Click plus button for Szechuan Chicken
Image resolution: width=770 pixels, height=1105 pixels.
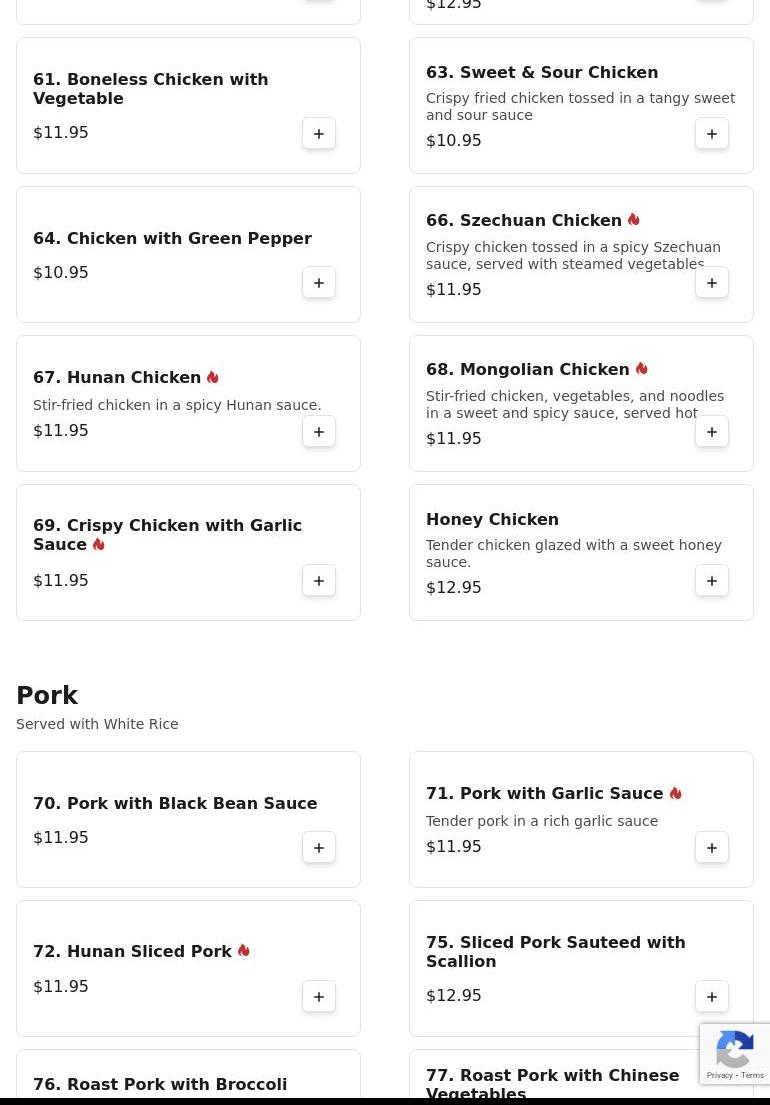click(x=712, y=283)
